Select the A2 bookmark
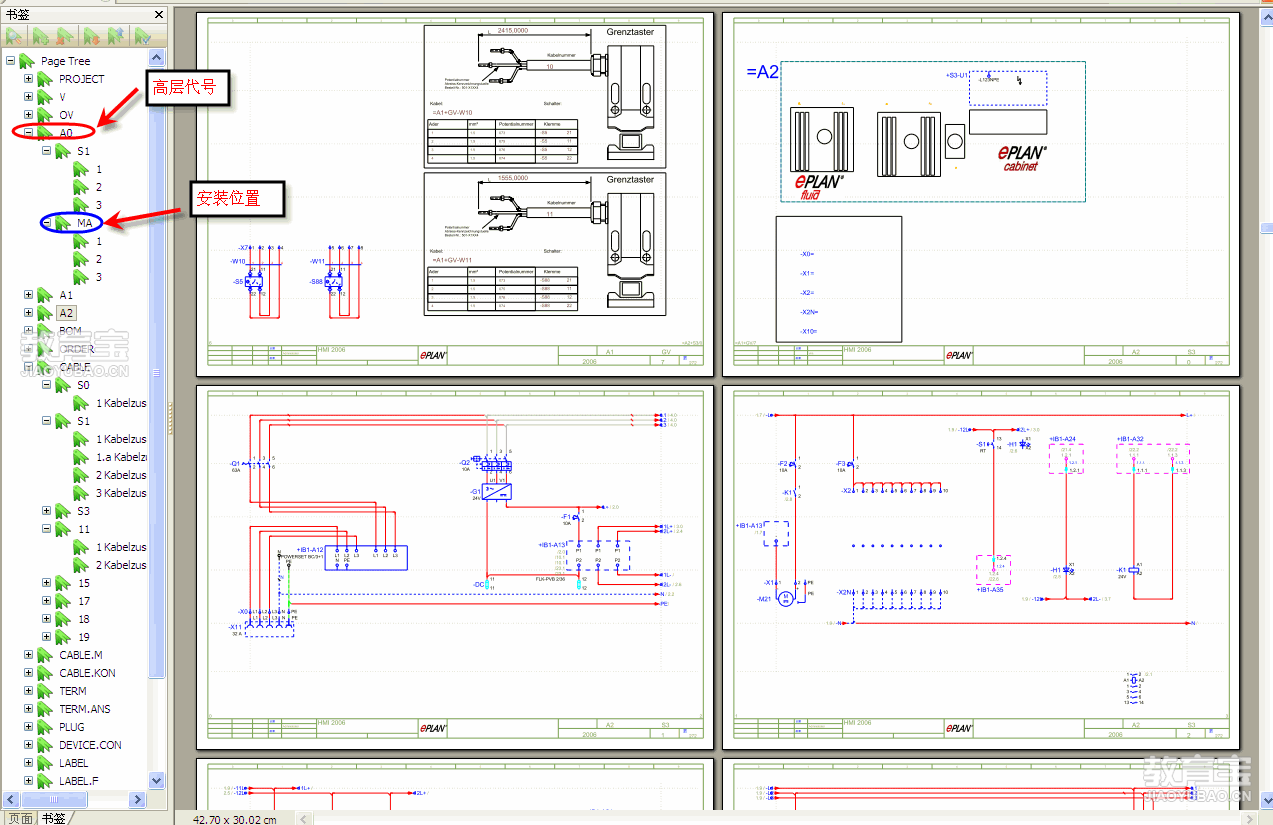 click(x=66, y=313)
